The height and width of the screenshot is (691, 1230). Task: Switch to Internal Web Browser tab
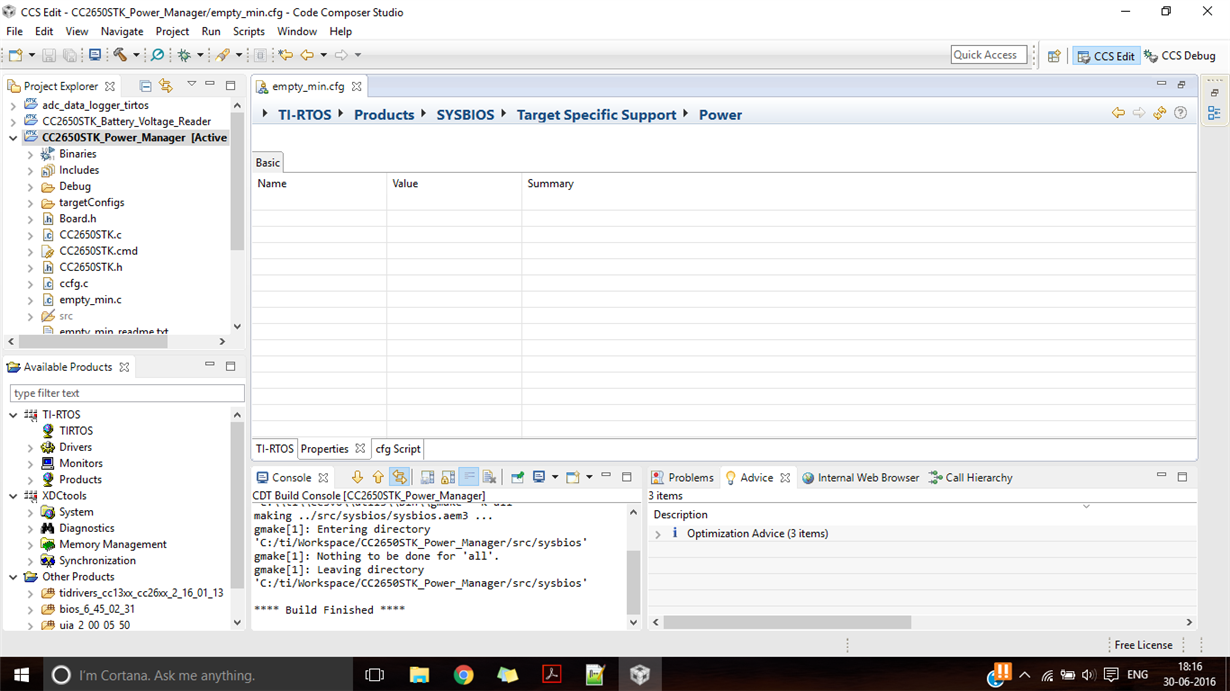860,478
